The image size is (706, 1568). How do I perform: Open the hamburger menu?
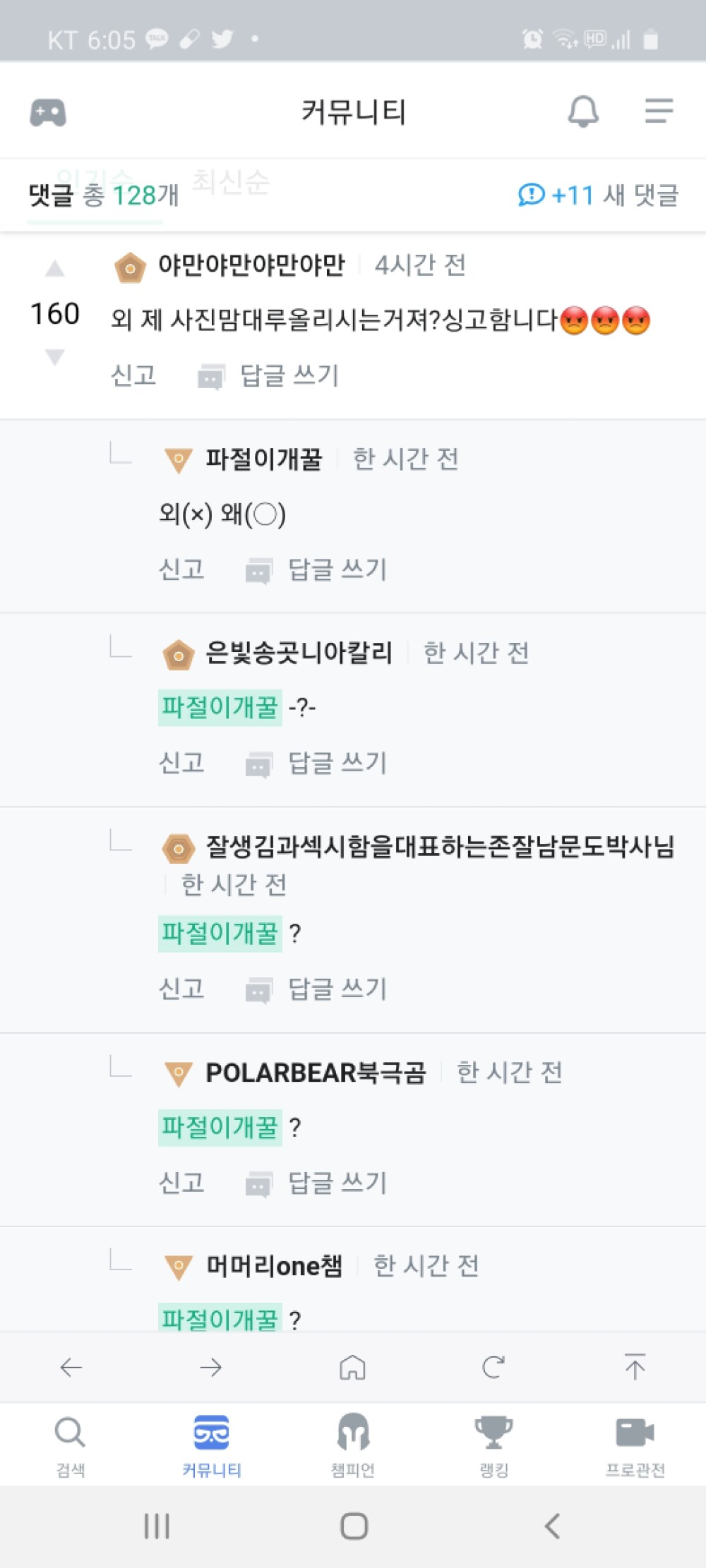click(659, 111)
